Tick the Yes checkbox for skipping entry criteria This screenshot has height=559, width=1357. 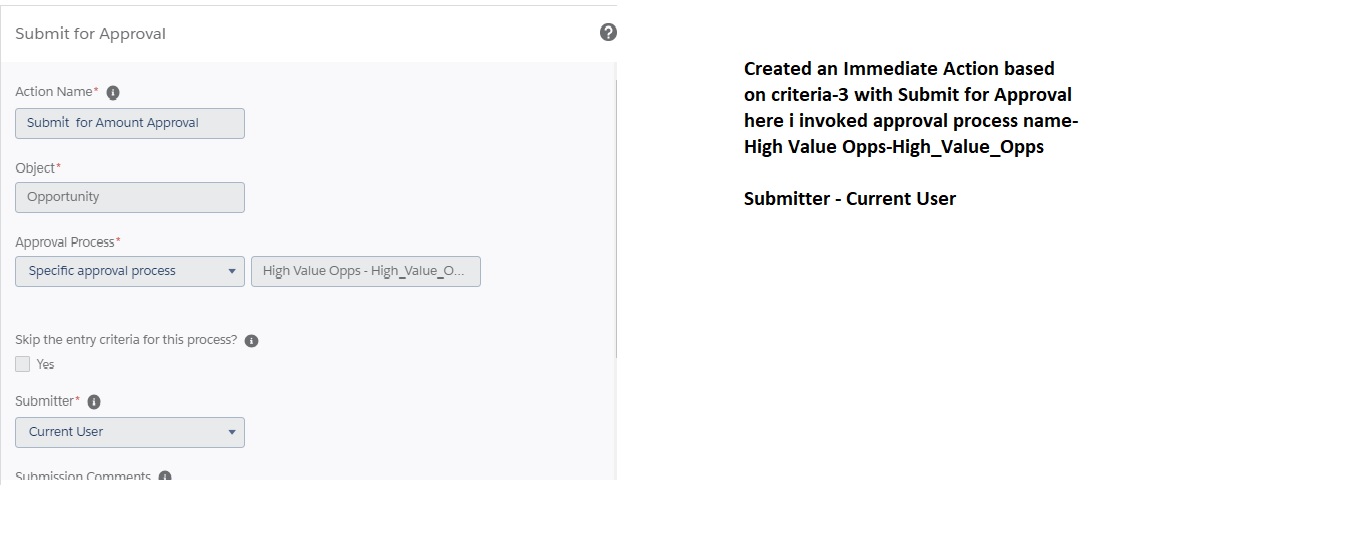pyautogui.click(x=23, y=364)
